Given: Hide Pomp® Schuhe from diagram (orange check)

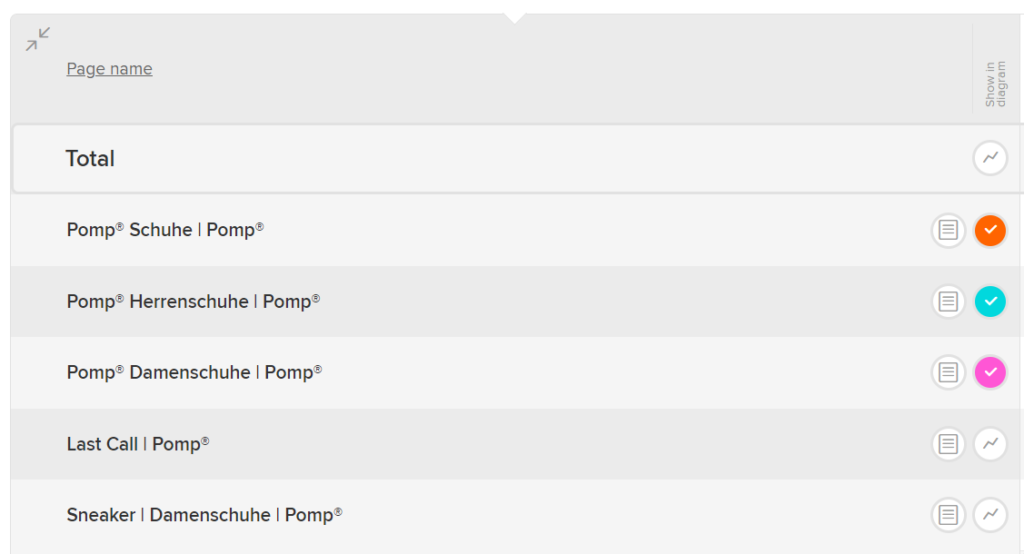Looking at the screenshot, I should [990, 231].
